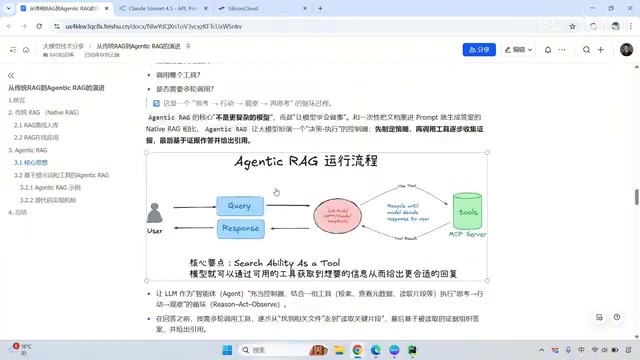Image resolution: width=640 pixels, height=360 pixels.
Task: Jump to outline section 1
Action: tap(16, 100)
